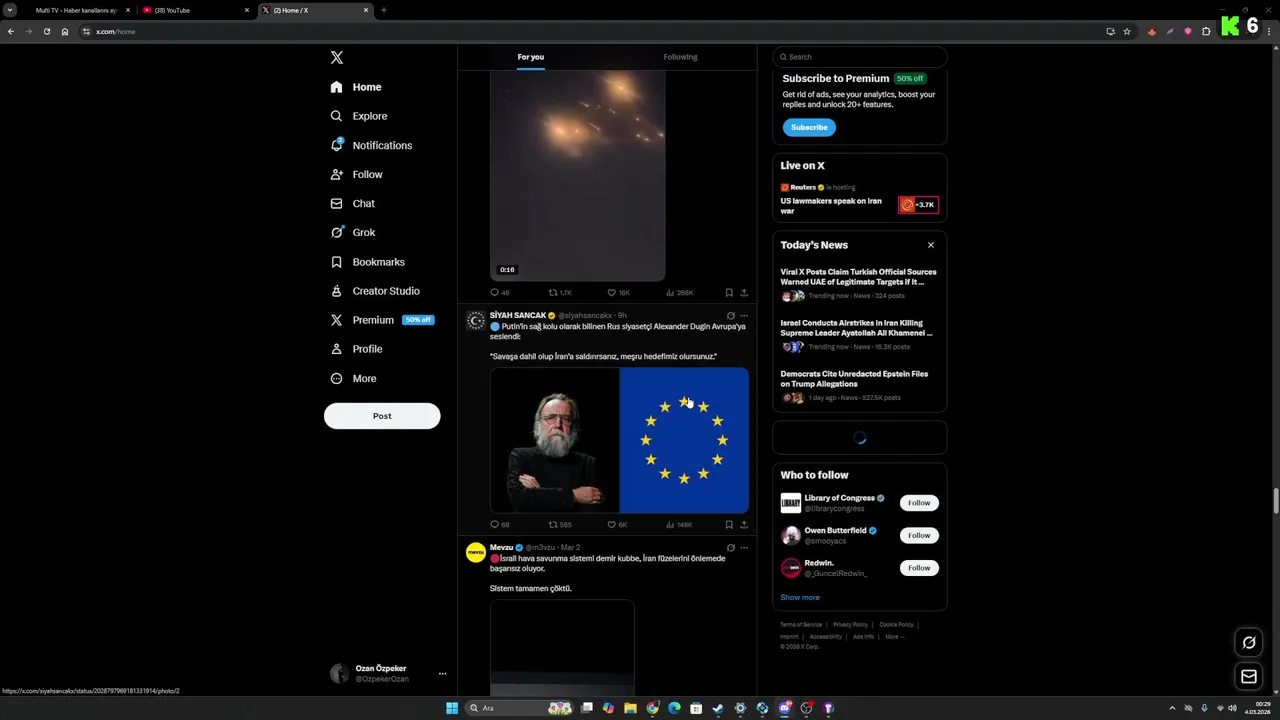Open the Grok explain icon on the Mevzu post
Viewport: 1280px width, 720px height.
(730, 548)
